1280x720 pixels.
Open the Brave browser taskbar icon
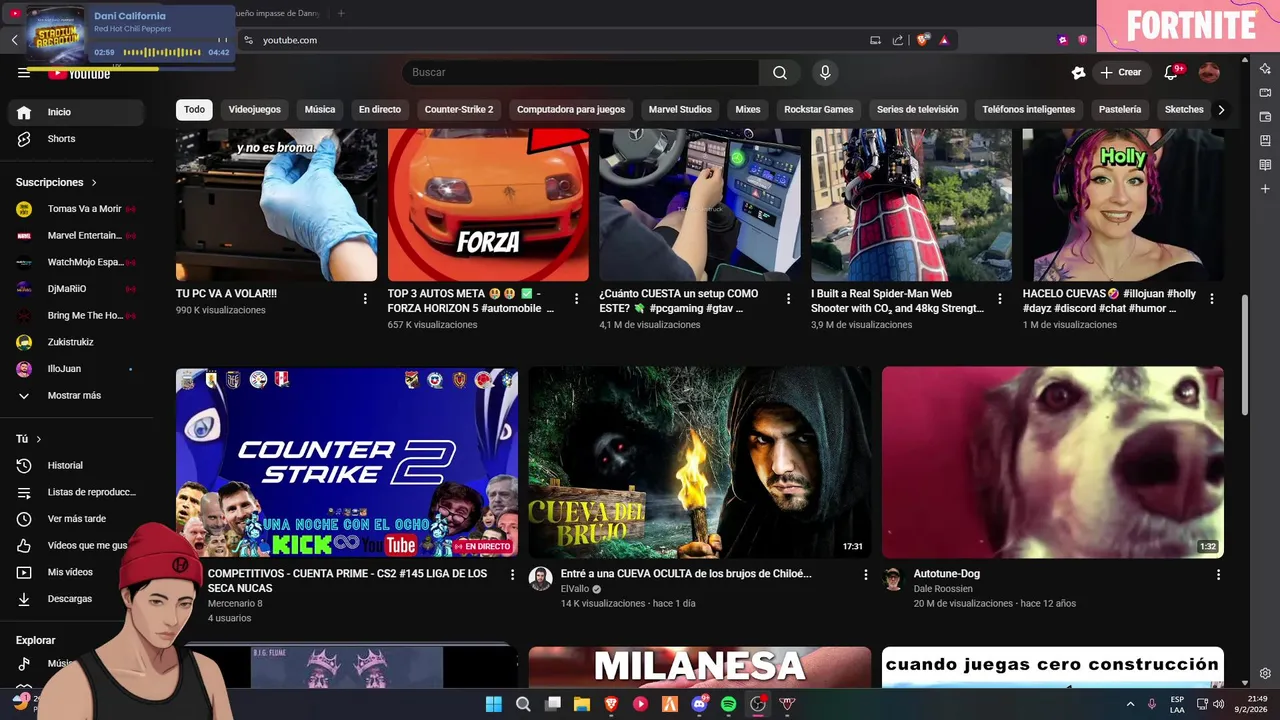(611, 704)
